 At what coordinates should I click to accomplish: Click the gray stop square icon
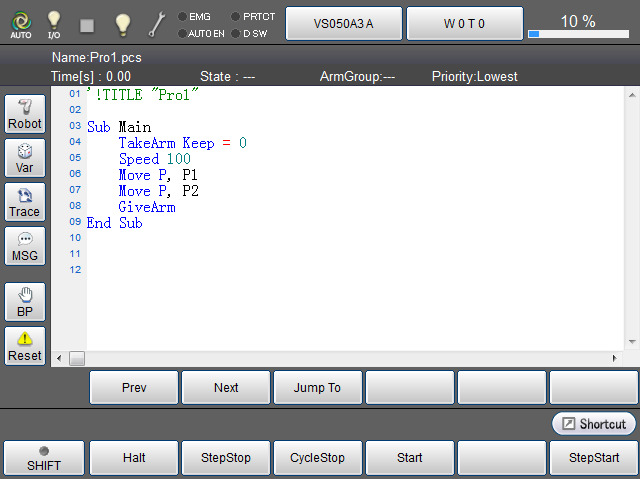point(87,24)
